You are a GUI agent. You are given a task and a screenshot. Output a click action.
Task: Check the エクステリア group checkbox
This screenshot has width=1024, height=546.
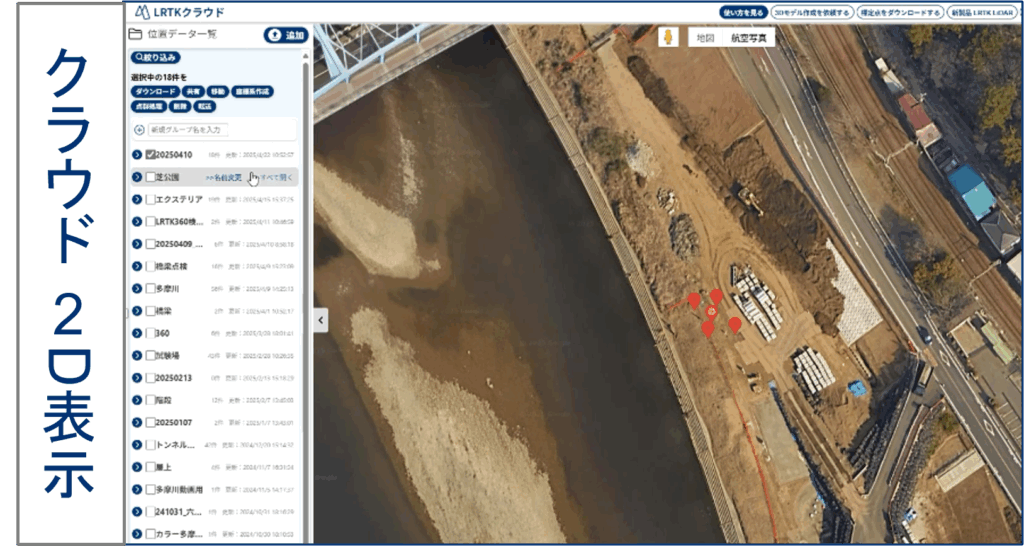tap(150, 199)
